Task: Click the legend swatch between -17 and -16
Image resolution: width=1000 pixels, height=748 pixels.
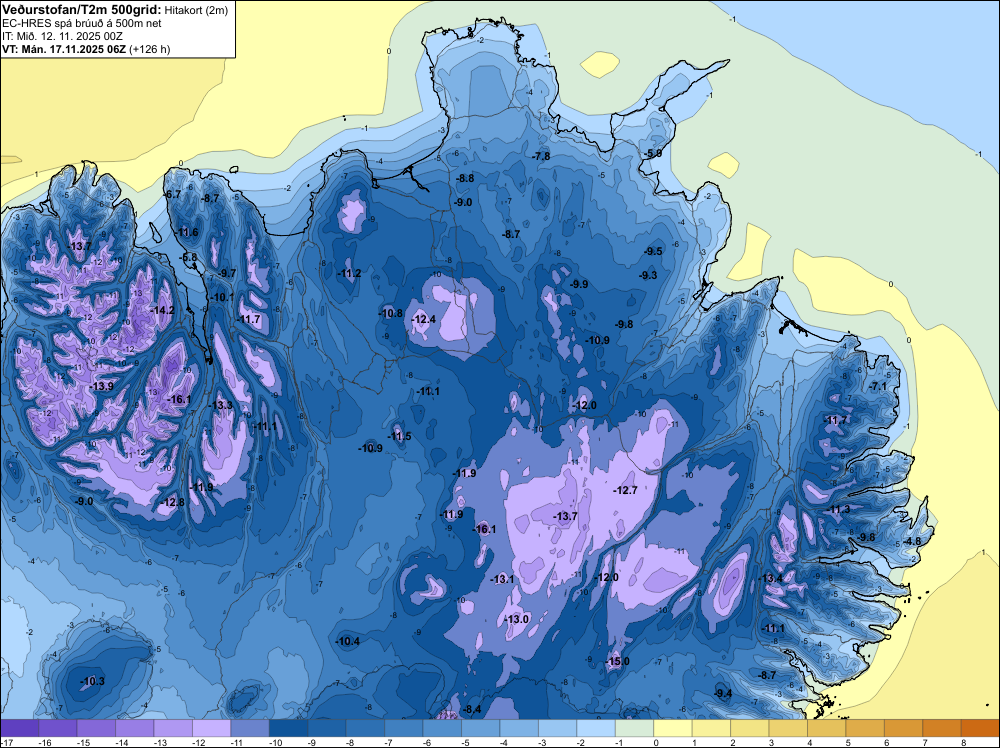Action: pyautogui.click(x=20, y=728)
